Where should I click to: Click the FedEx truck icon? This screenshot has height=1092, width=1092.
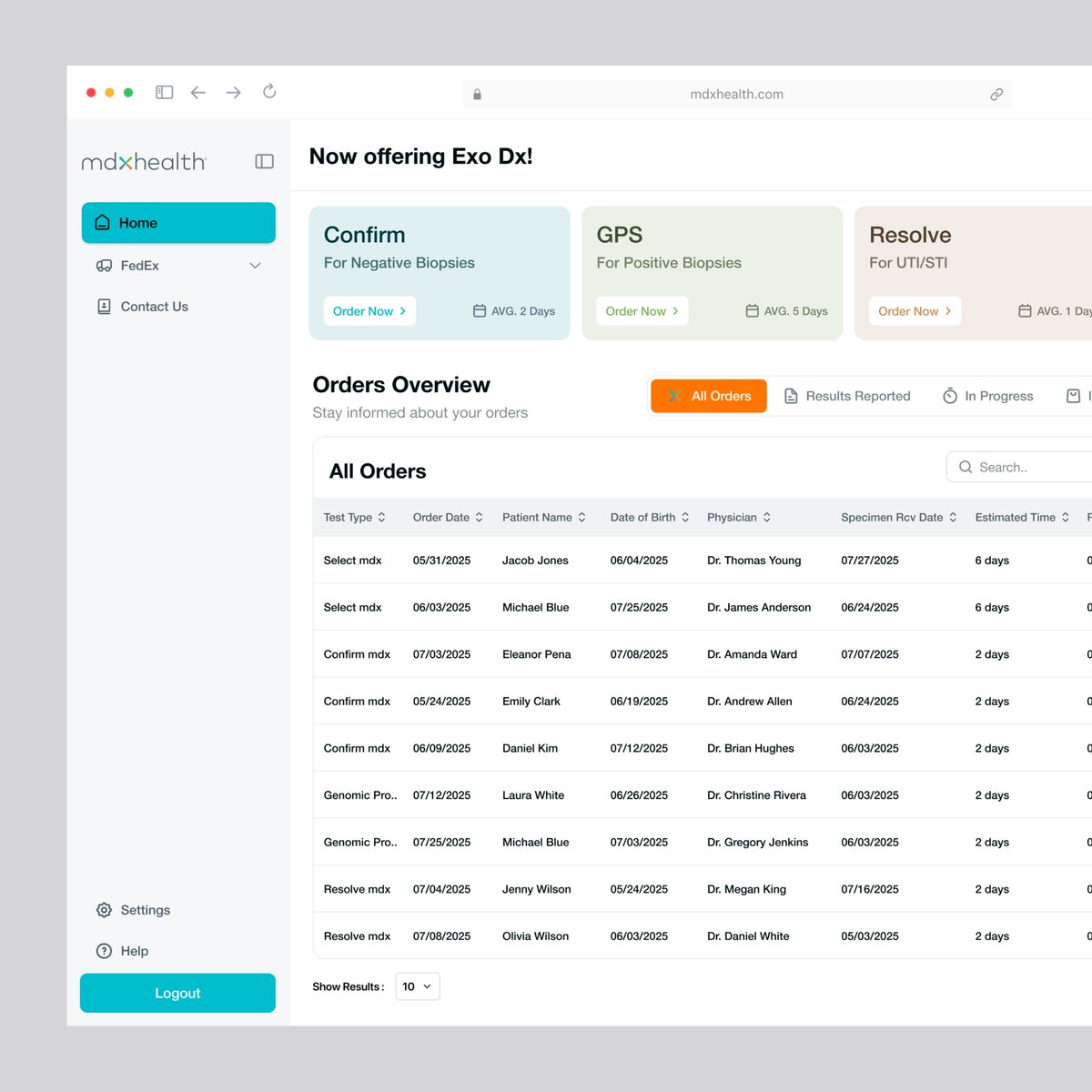pos(104,266)
